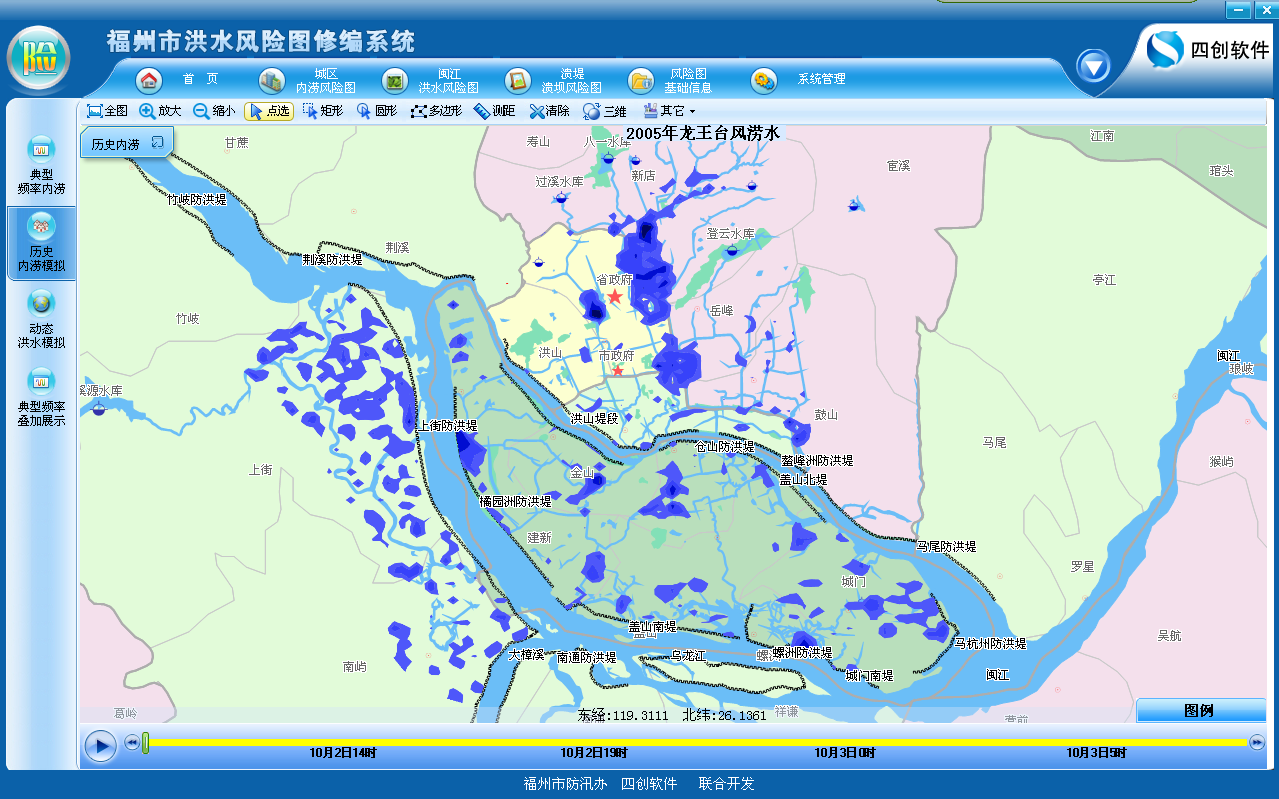Jump to the timeline end with forward button
This screenshot has height=799, width=1279.
tap(1257, 742)
